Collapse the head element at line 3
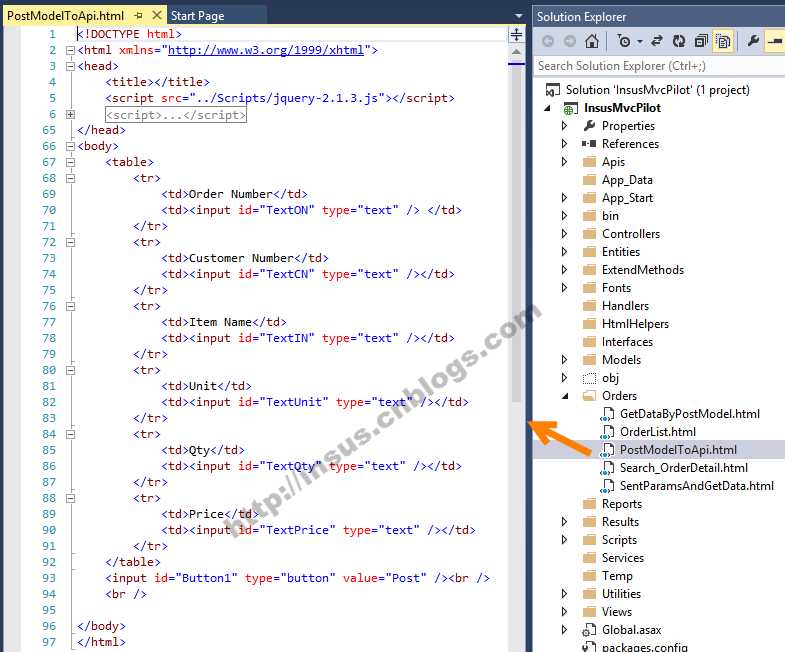 click(x=70, y=67)
